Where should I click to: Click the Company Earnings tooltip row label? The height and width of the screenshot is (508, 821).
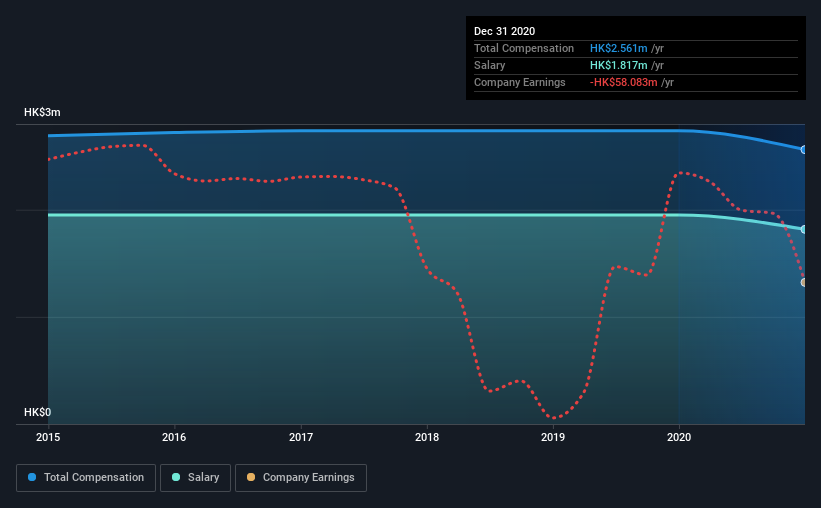tap(519, 82)
